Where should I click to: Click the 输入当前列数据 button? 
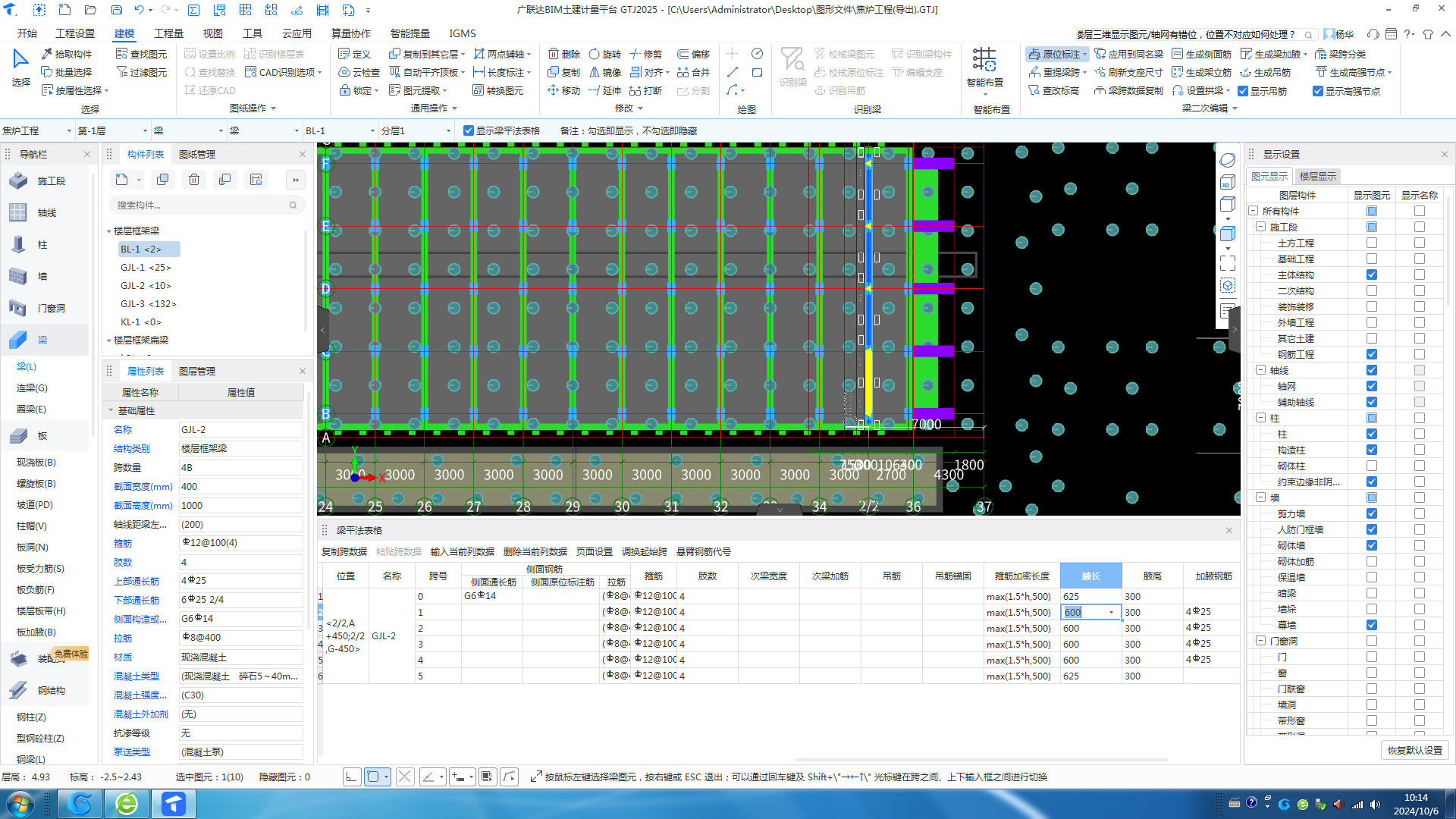(462, 551)
